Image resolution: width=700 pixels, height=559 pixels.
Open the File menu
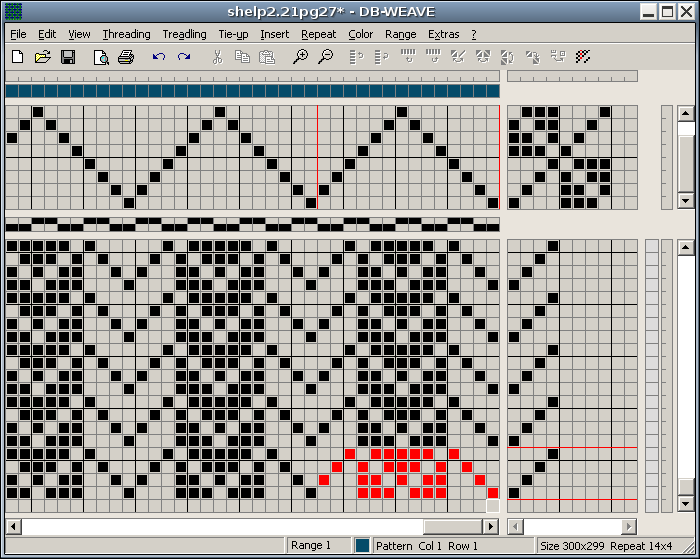18,34
